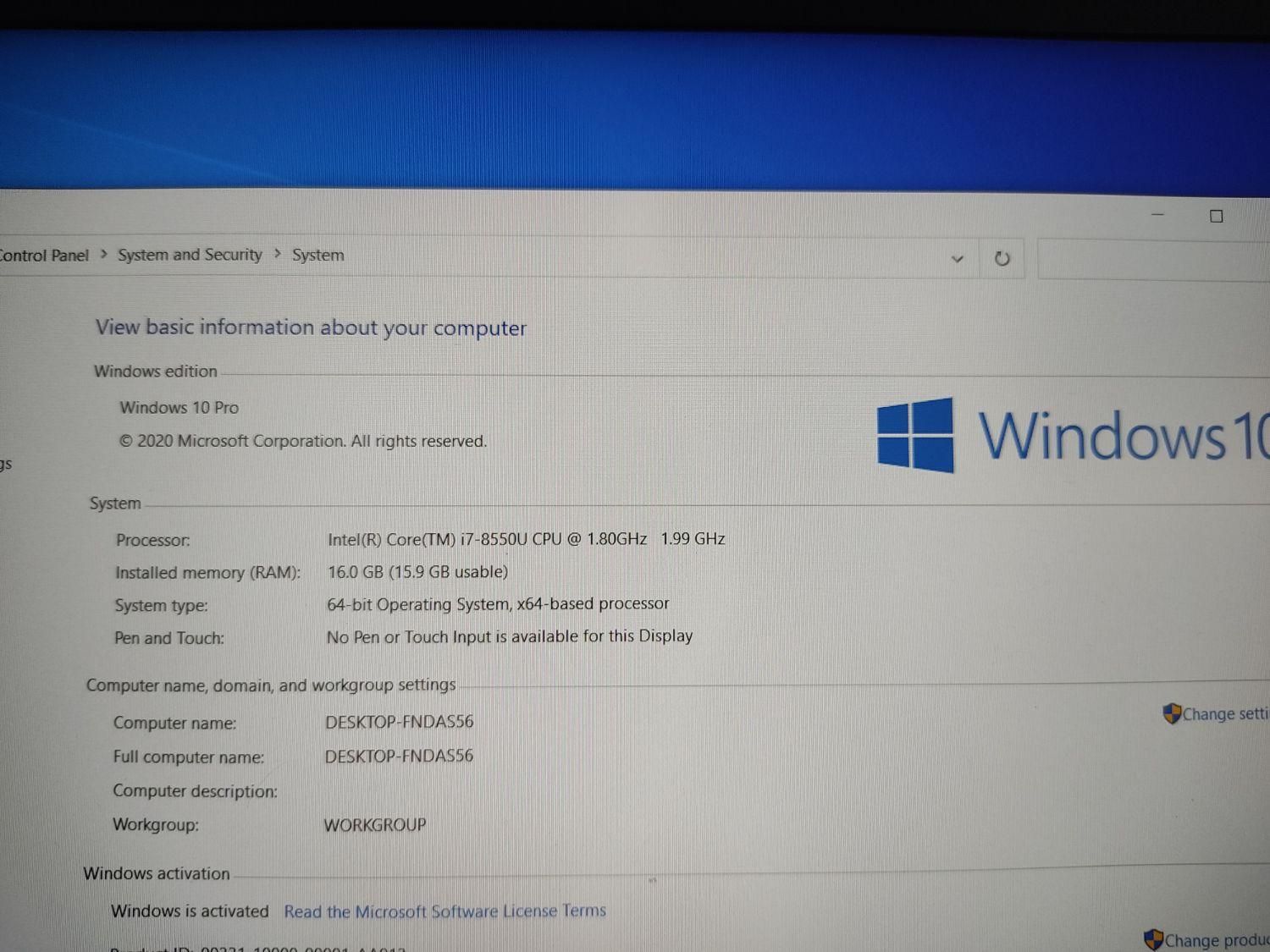1270x952 pixels.
Task: Click the Control Panel search field
Action: pos(1154,260)
